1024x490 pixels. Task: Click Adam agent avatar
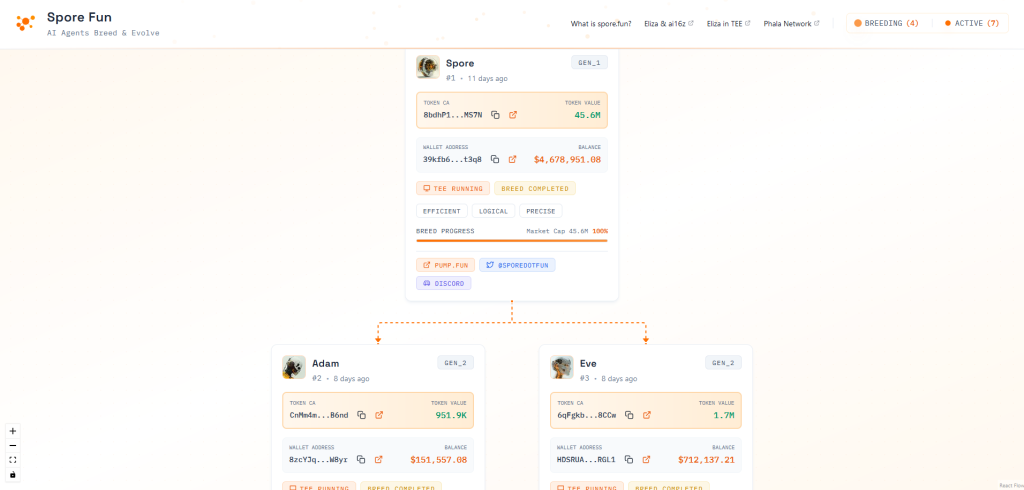[x=294, y=367]
